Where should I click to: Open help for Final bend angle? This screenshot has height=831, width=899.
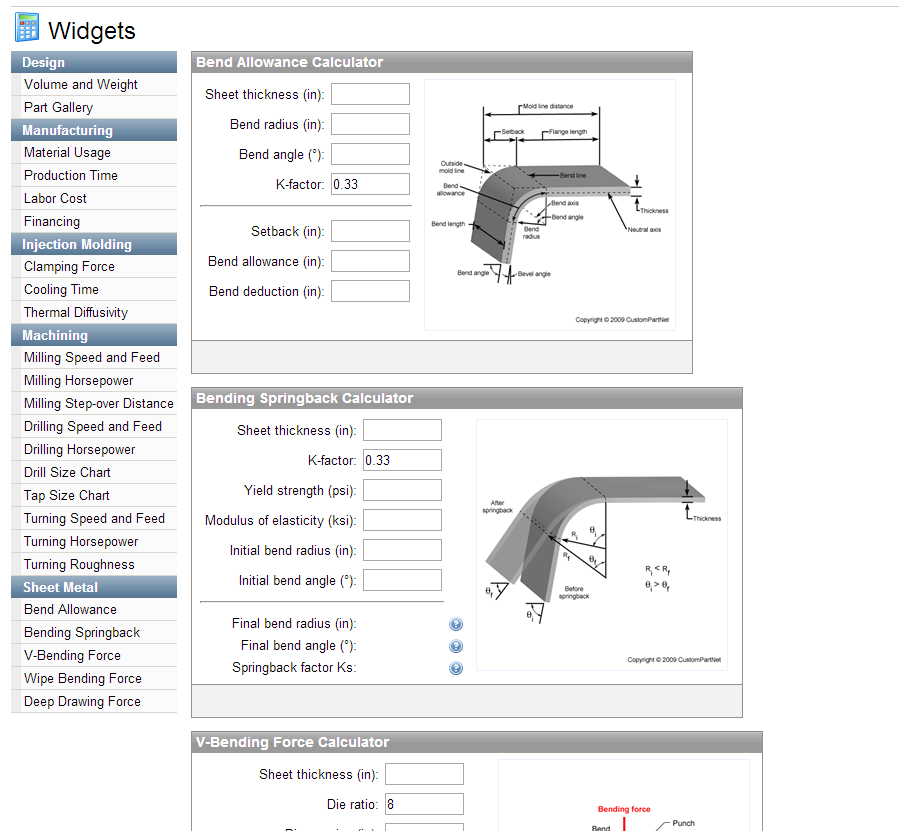456,646
